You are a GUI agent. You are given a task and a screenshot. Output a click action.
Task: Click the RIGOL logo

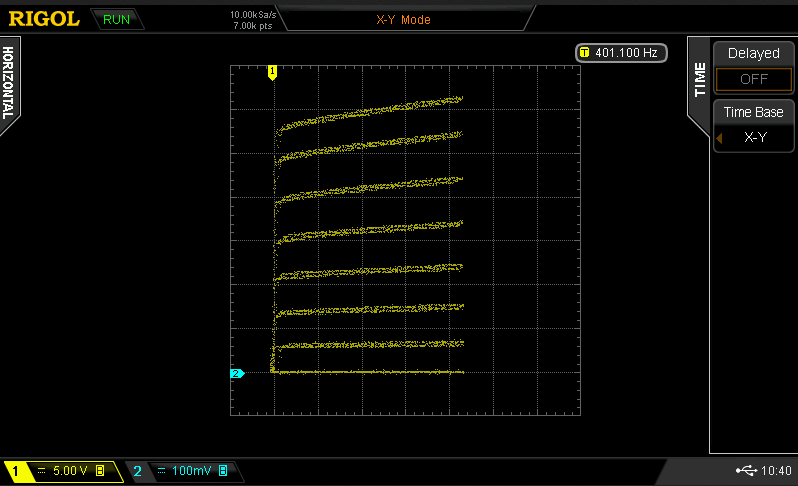coord(43,19)
